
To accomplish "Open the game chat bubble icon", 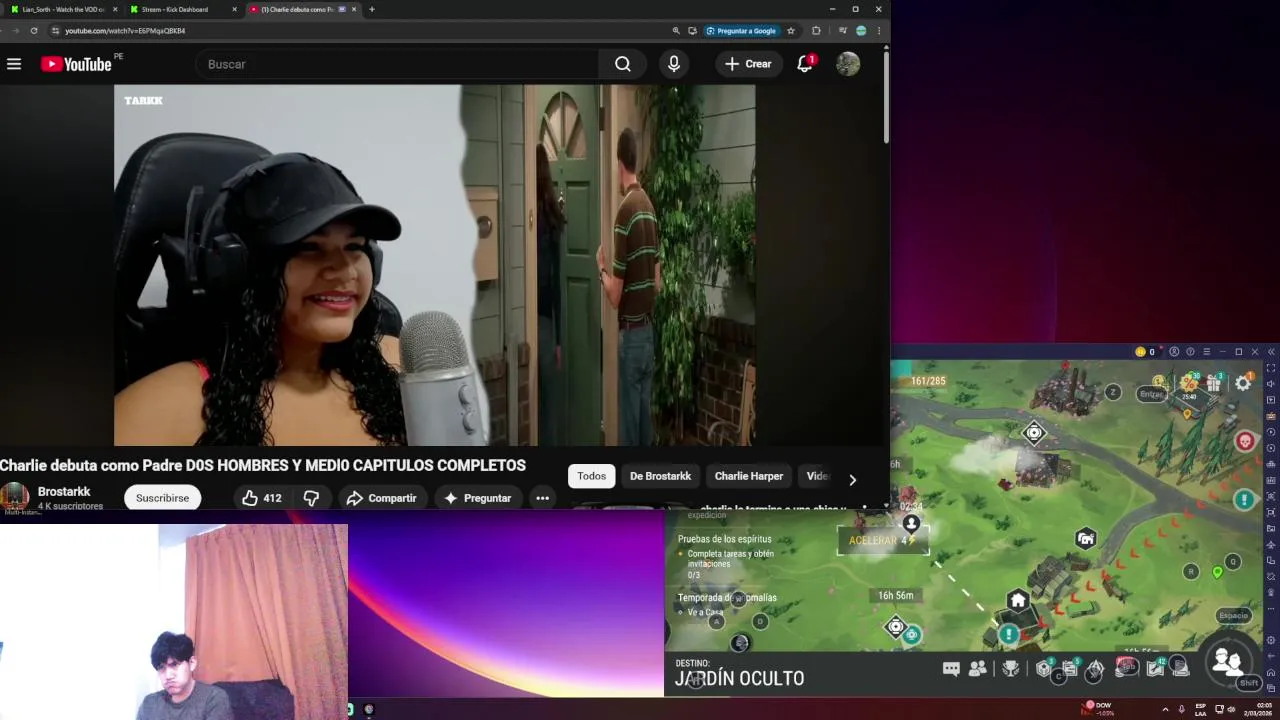I will (x=951, y=669).
